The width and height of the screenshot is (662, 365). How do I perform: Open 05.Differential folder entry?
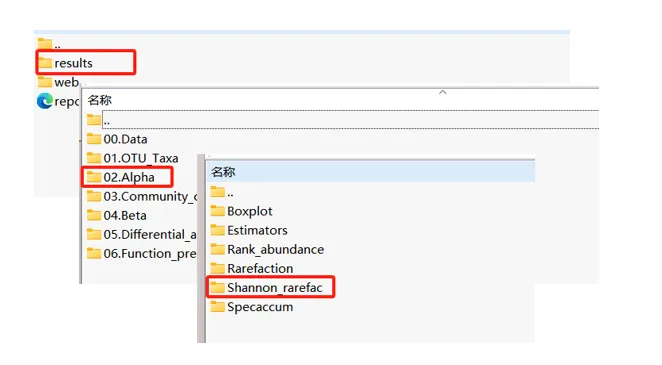point(141,235)
